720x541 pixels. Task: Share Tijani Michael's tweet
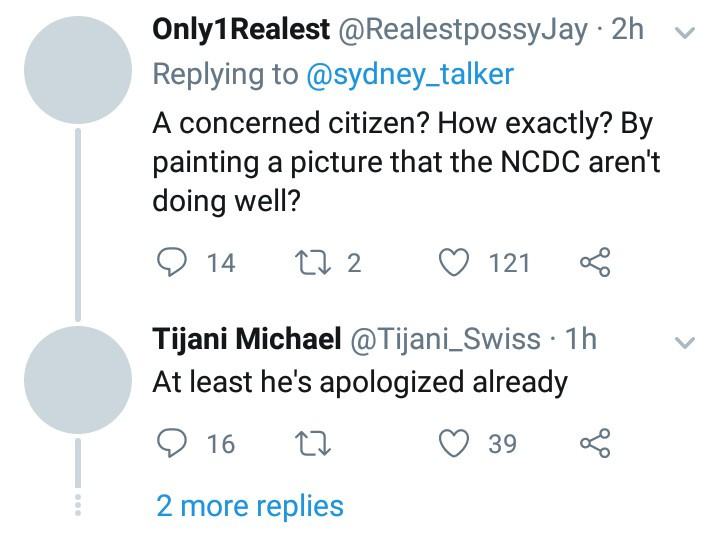click(x=595, y=443)
